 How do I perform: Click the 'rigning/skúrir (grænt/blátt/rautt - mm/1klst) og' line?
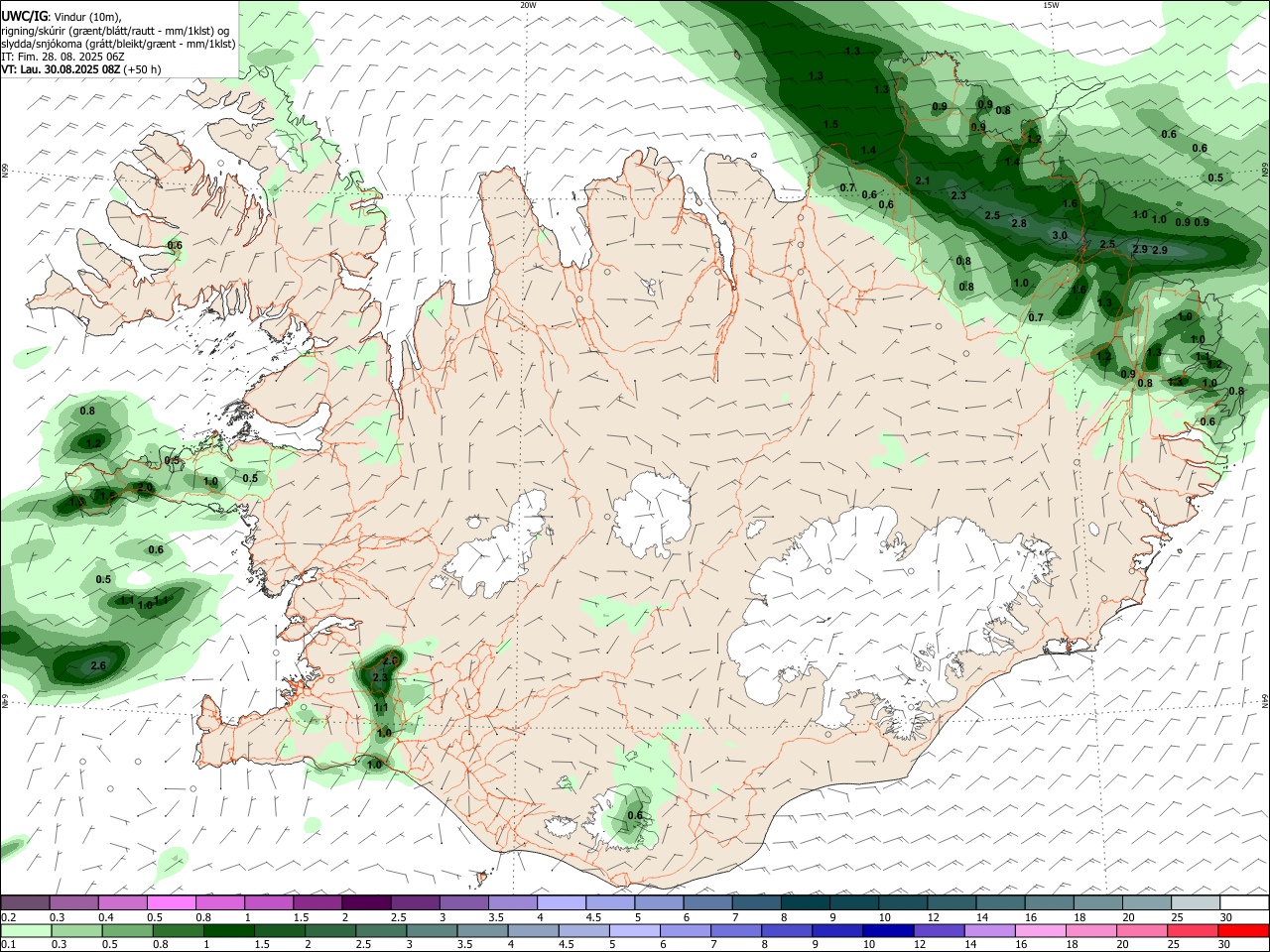pyautogui.click(x=115, y=30)
